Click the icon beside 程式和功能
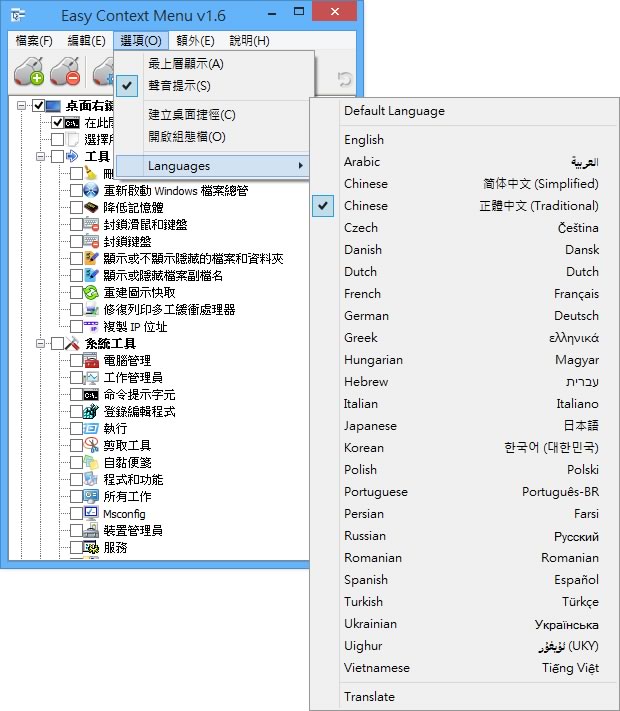The image size is (620, 711). (91, 479)
